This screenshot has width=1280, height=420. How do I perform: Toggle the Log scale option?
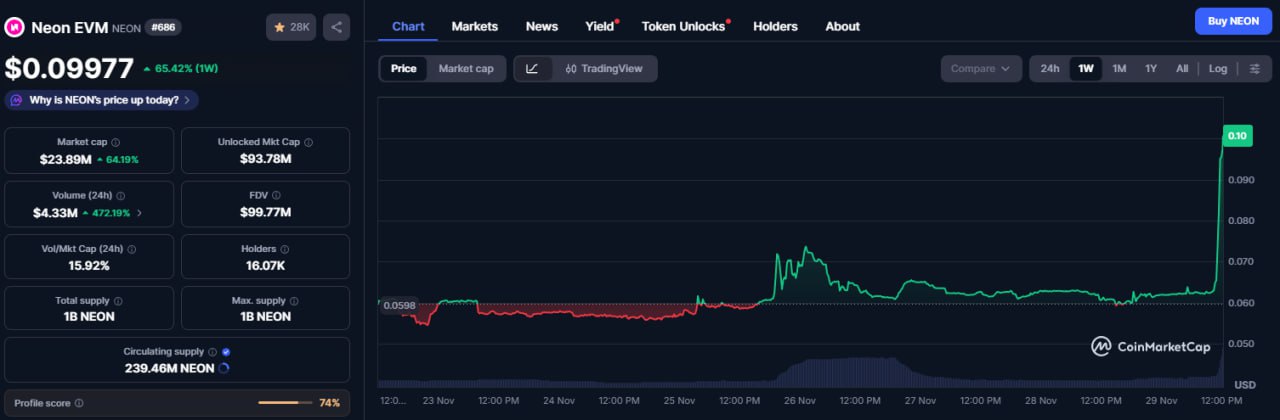1217,68
